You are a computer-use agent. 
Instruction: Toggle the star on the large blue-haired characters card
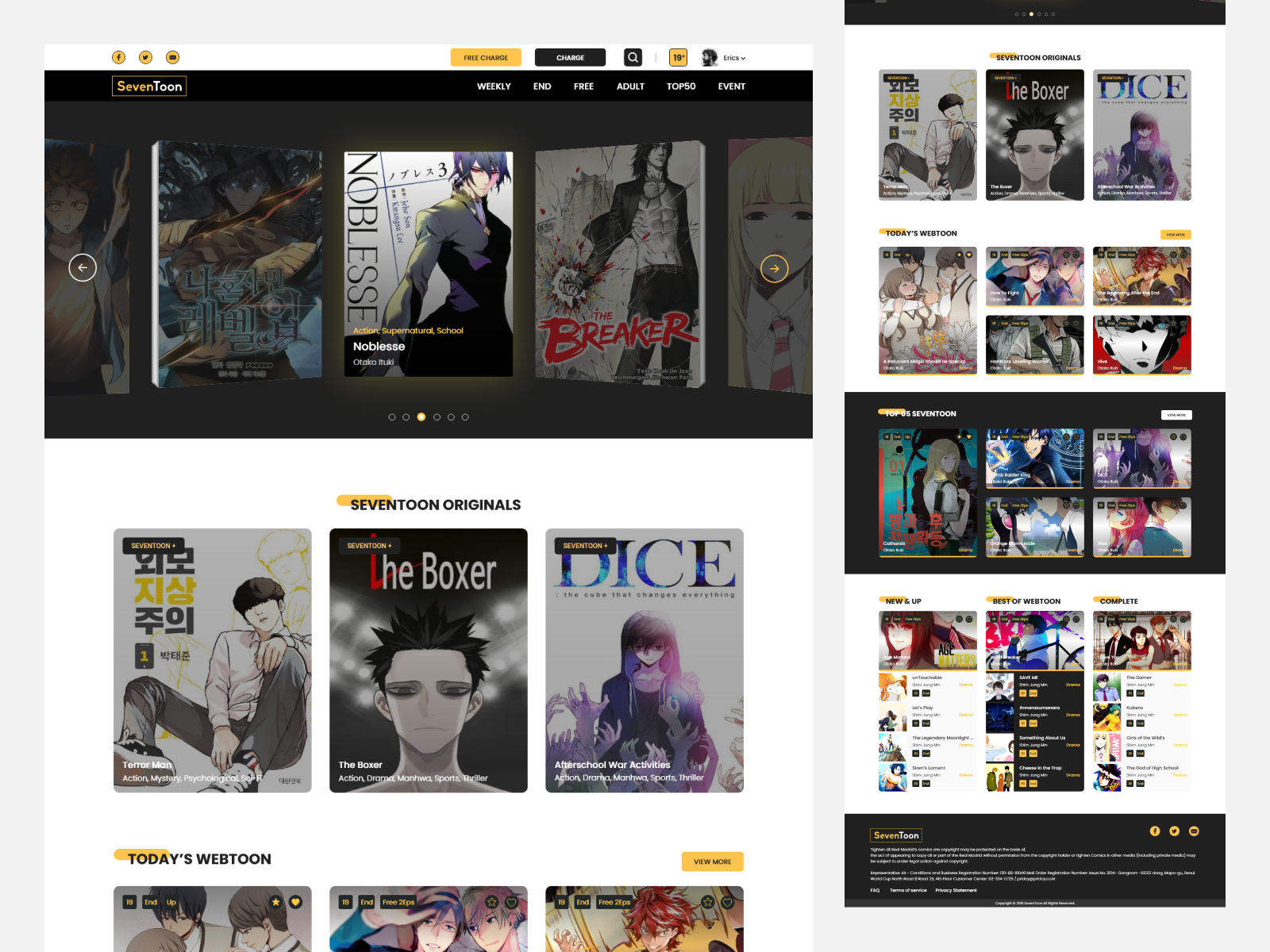(x=492, y=902)
